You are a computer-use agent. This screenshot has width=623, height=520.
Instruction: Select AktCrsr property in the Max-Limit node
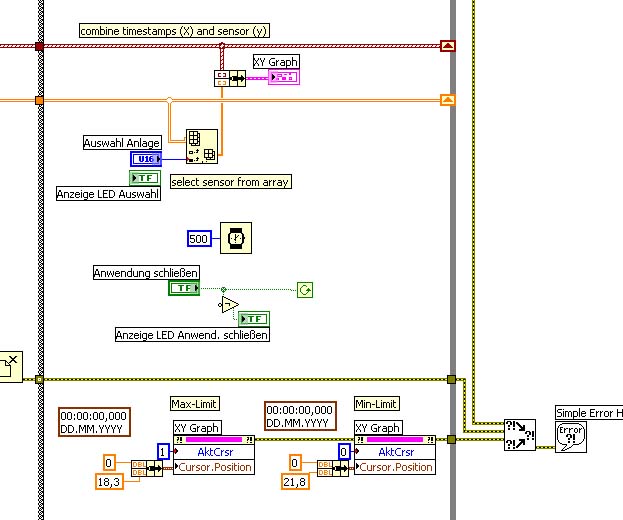click(214, 452)
